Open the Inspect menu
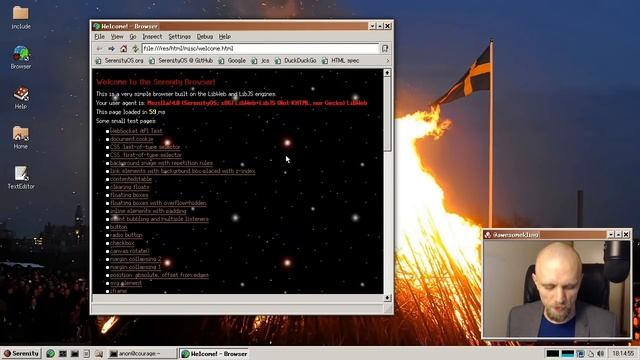The height and width of the screenshot is (360, 640). (152, 37)
